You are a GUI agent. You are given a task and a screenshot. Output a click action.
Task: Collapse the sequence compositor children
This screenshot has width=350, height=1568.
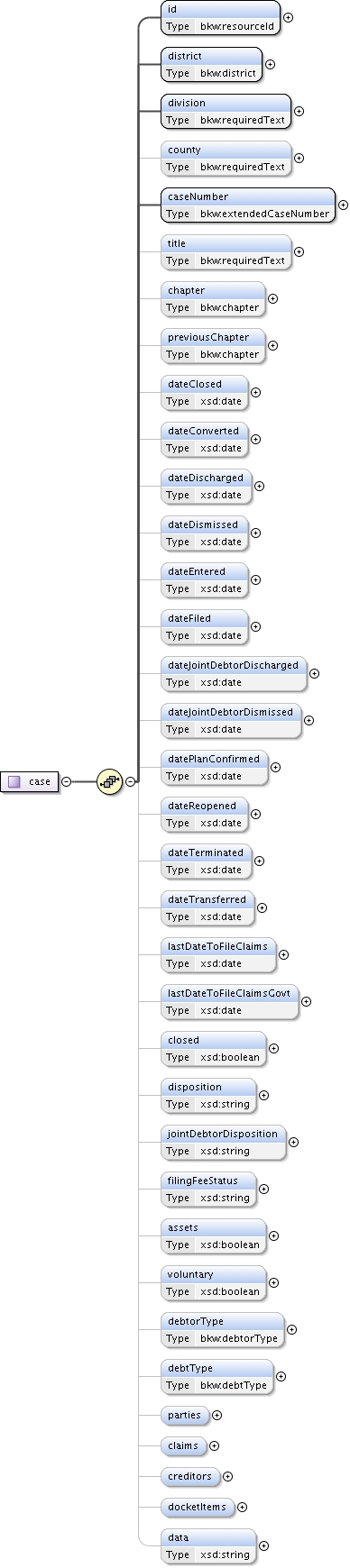point(131,781)
